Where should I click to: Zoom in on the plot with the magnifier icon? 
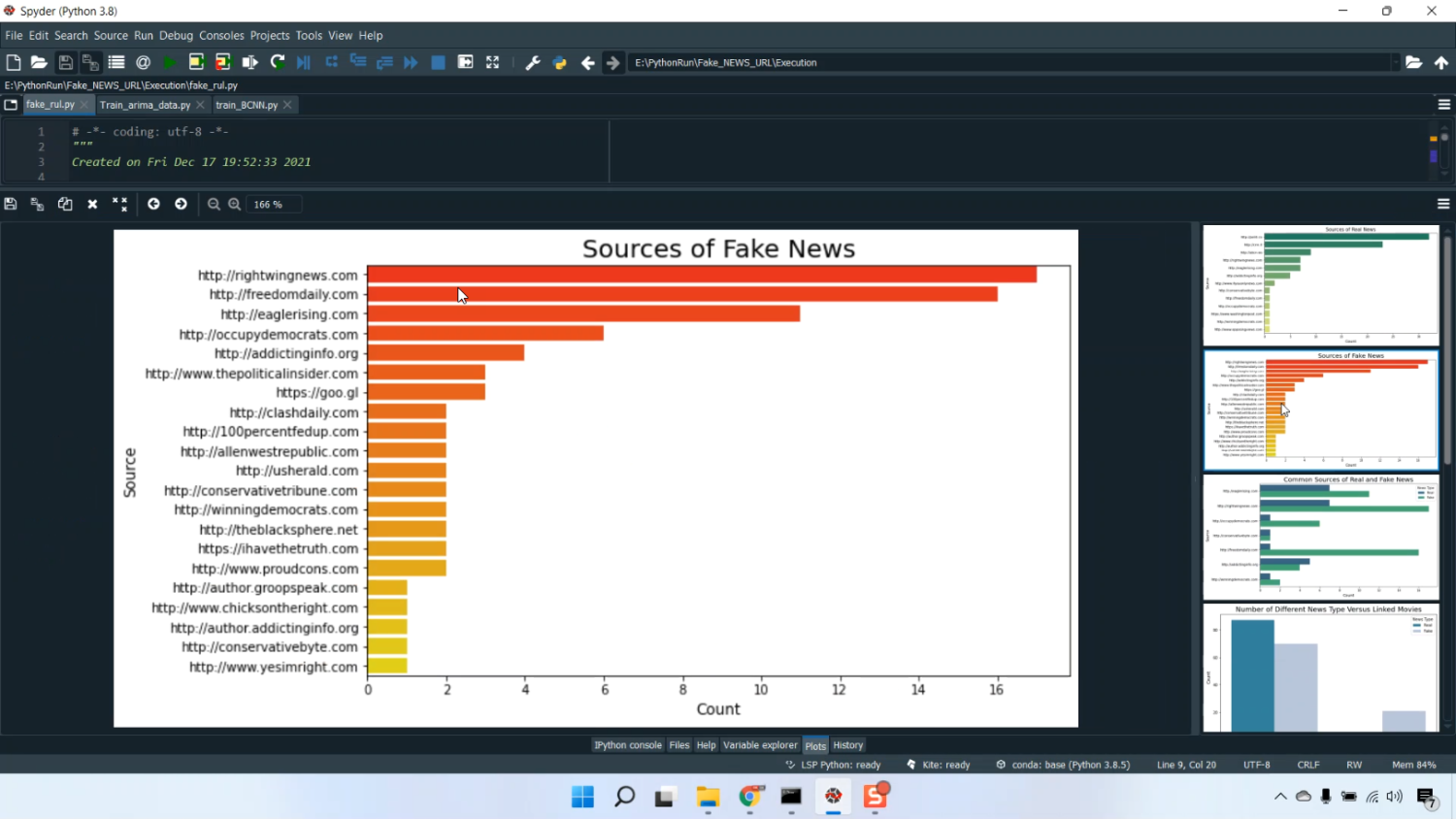coord(234,204)
